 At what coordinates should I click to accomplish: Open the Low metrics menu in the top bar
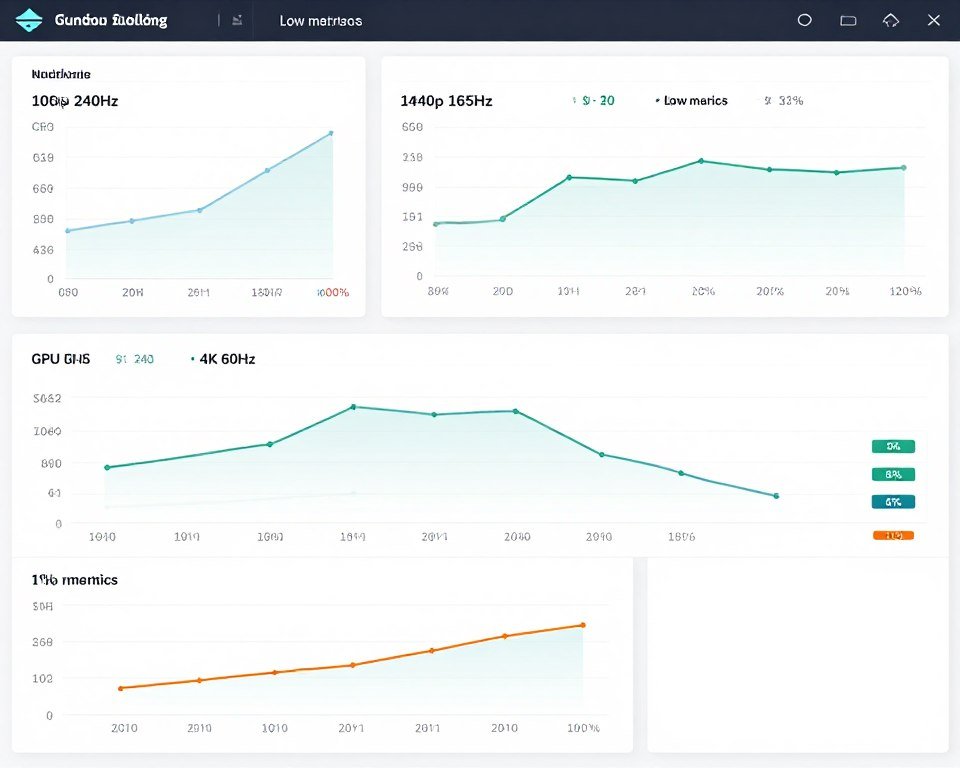click(x=322, y=19)
